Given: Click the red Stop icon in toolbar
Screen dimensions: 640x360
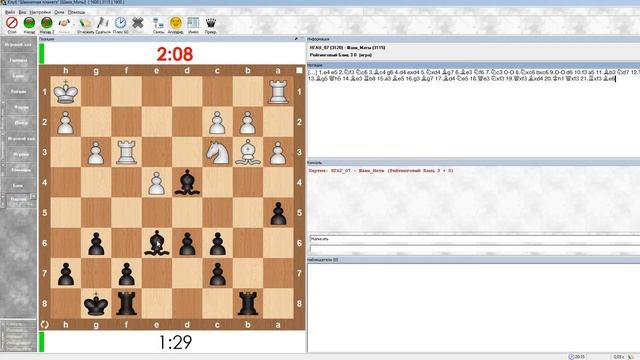Looking at the screenshot, I should click(12, 23).
